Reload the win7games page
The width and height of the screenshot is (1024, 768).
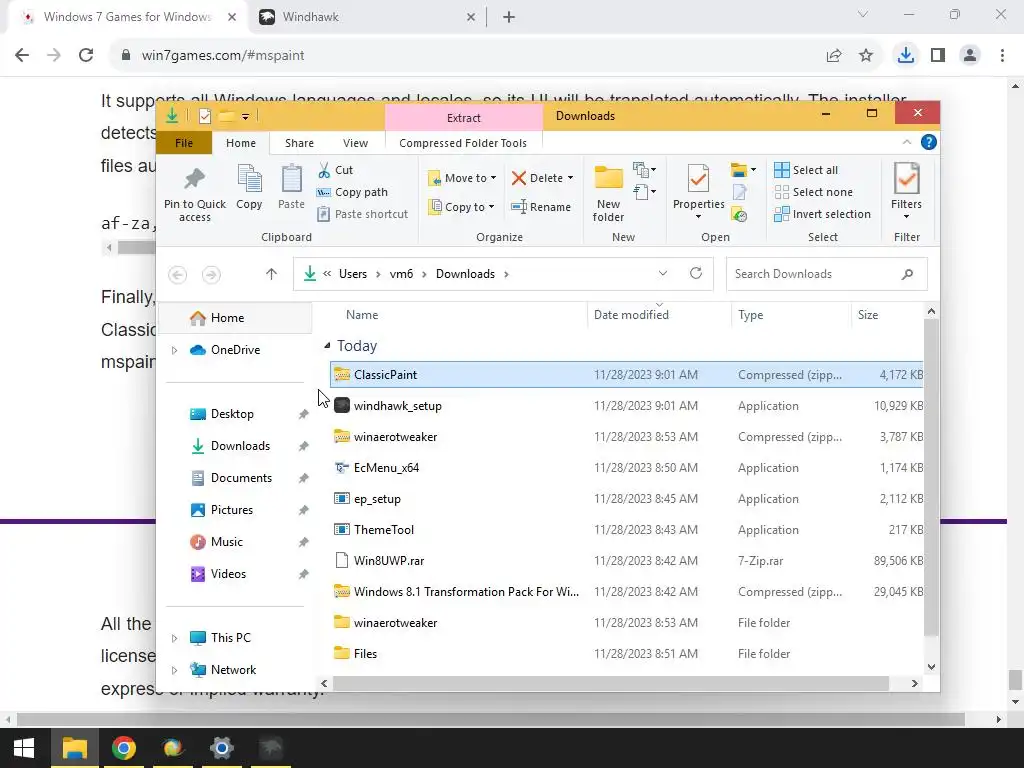(x=86, y=56)
